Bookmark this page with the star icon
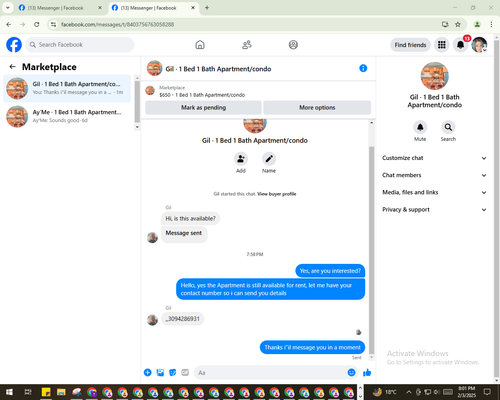The width and height of the screenshot is (500, 400). [x=458, y=24]
